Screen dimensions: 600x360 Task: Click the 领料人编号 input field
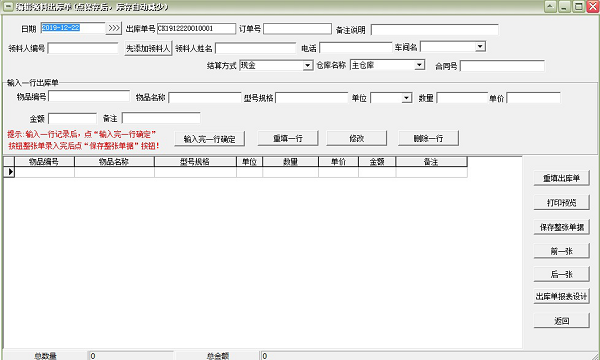click(x=83, y=48)
